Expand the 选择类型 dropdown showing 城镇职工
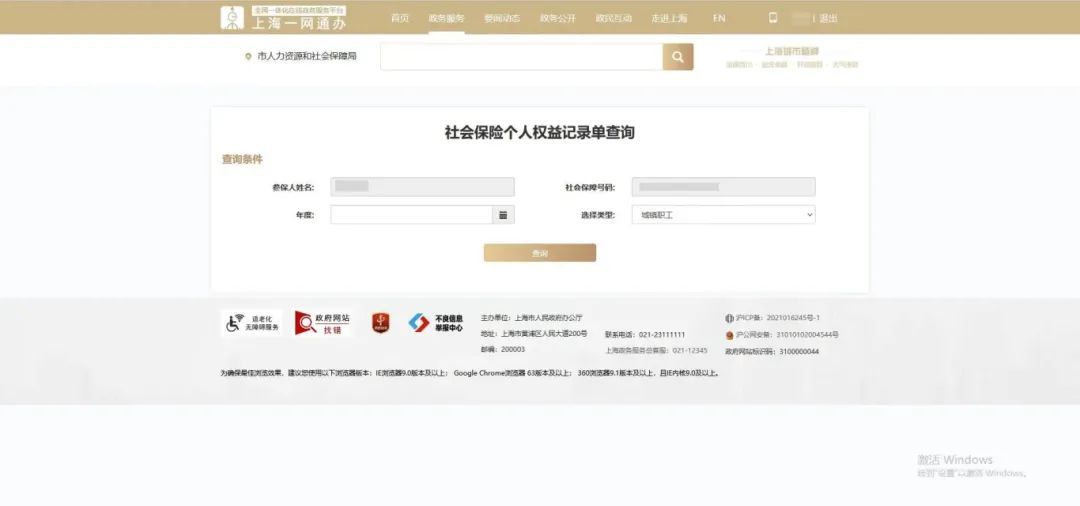Image resolution: width=1080 pixels, height=506 pixels. 723,215
